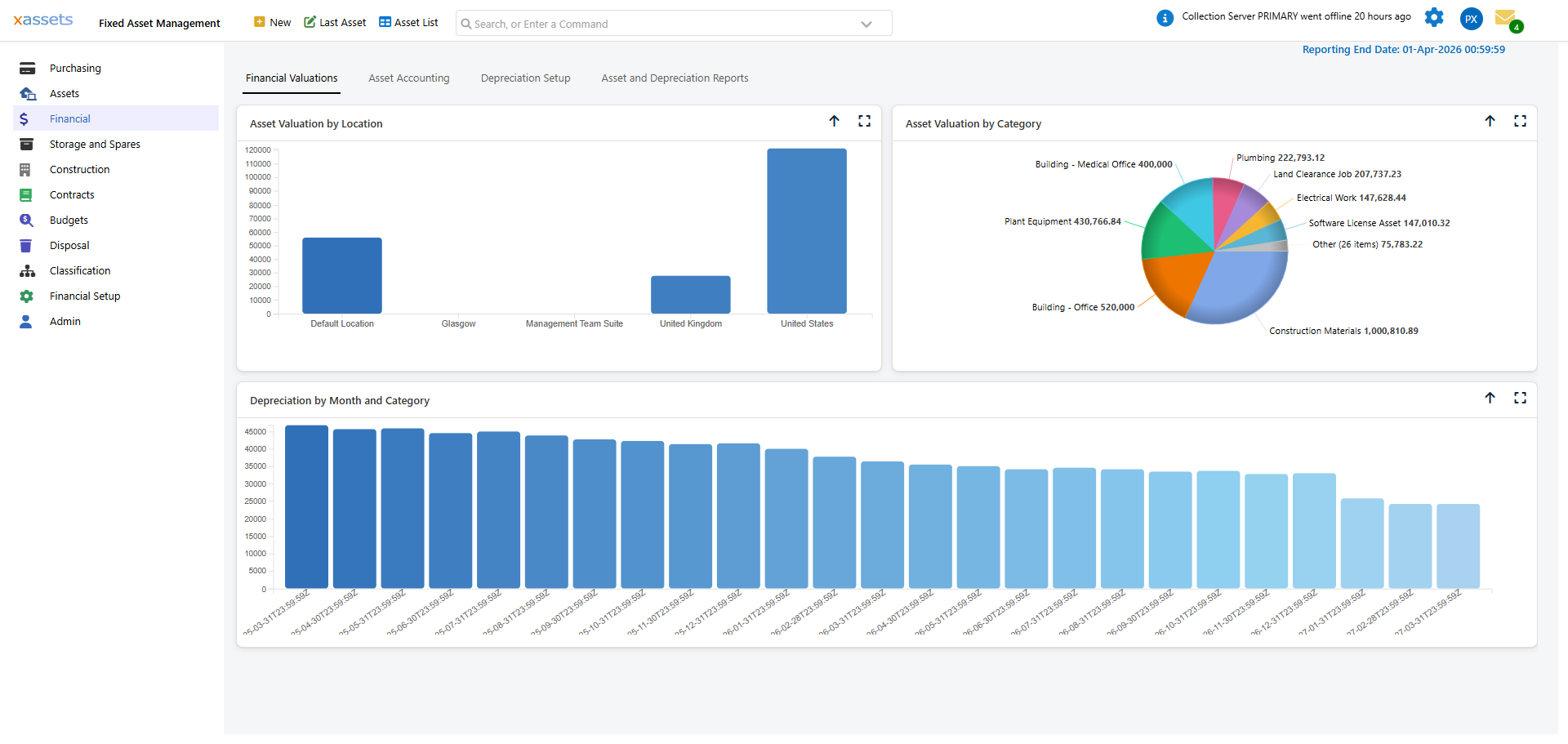Expand the search command dropdown arrow
The width and height of the screenshot is (1568, 744).
pos(866,25)
